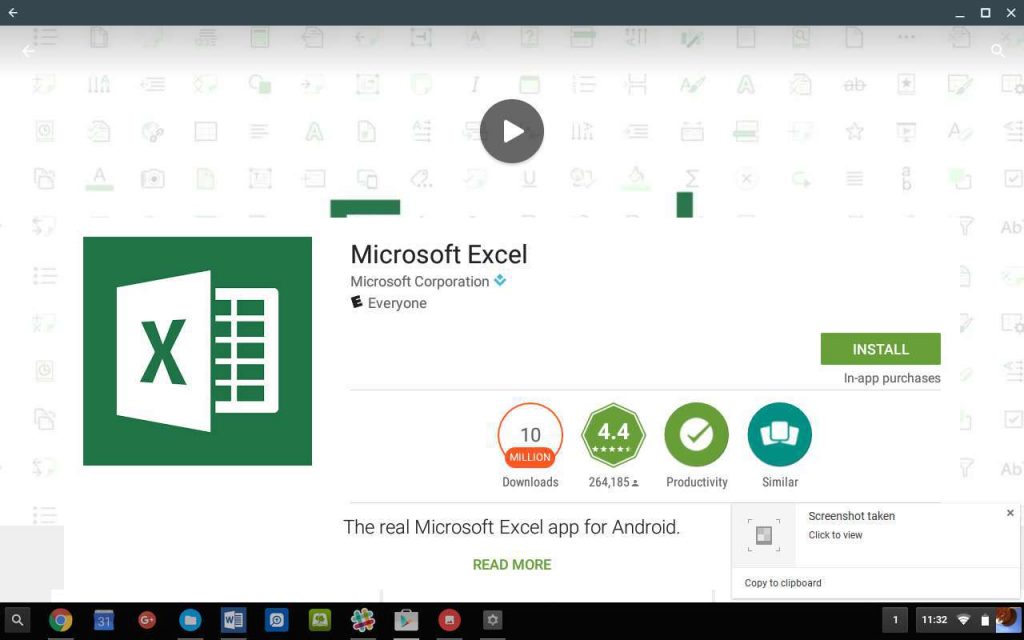Viewport: 1024px width, 640px height.
Task: Open the Productivity category badge
Action: point(697,435)
